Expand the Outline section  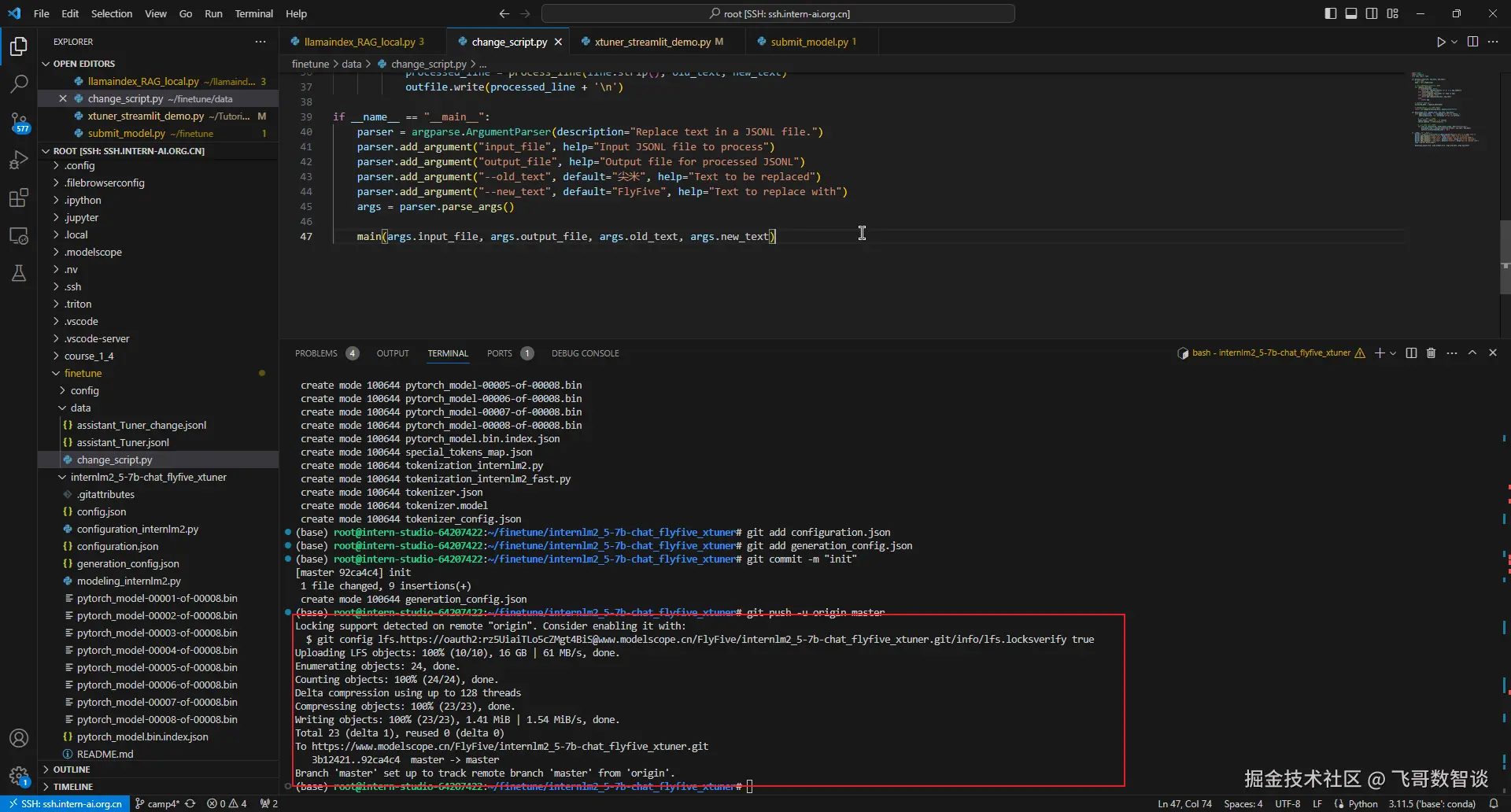pos(72,770)
